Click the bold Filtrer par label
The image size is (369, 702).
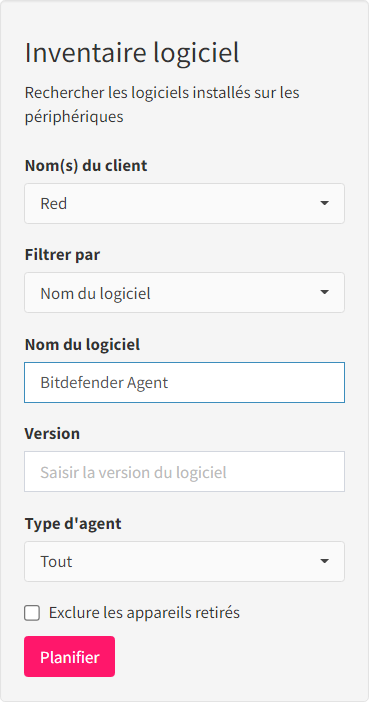(x=62, y=255)
